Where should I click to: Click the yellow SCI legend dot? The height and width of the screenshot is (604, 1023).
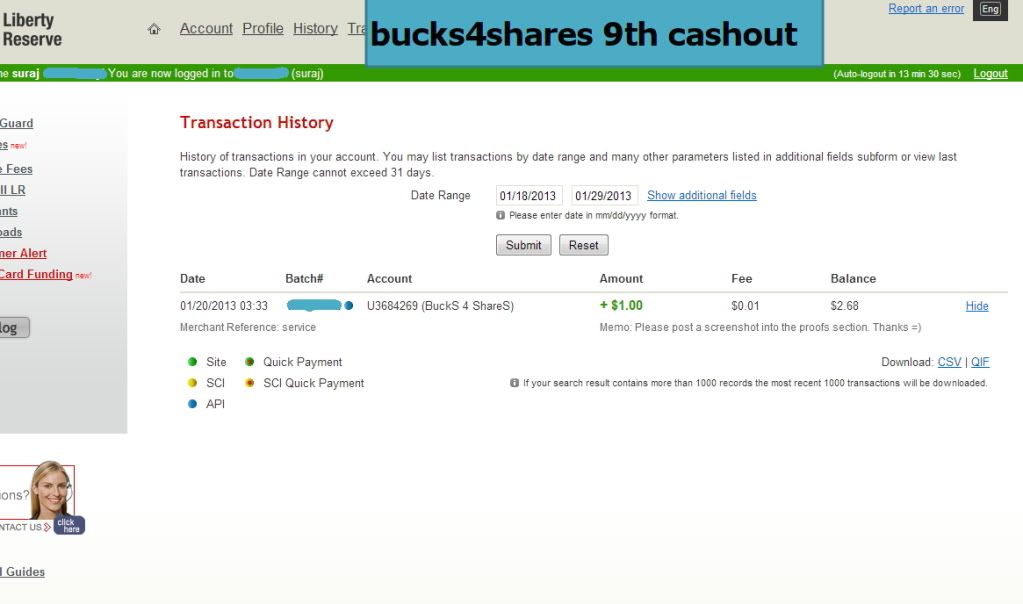192,383
